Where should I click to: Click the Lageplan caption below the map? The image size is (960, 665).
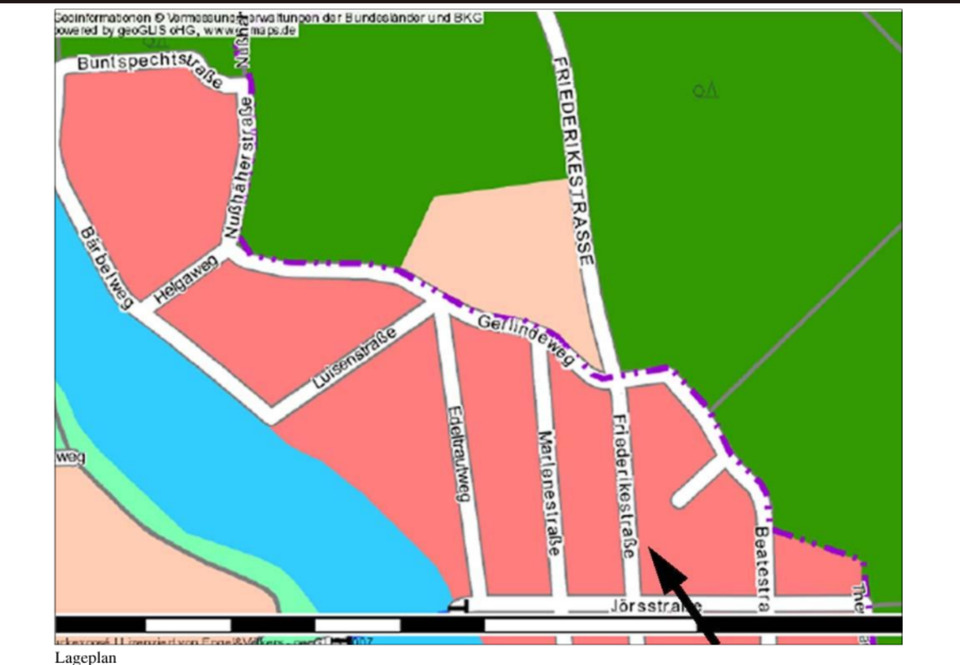click(x=85, y=657)
